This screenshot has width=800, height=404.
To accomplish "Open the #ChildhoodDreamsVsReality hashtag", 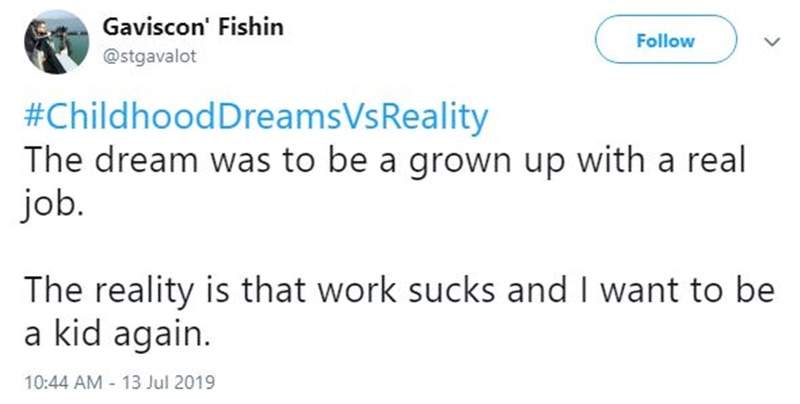I will [254, 119].
